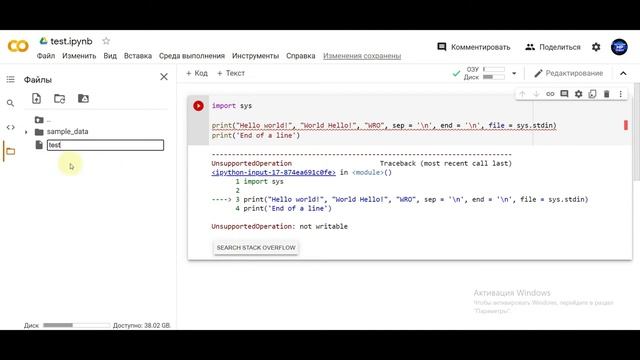
Task: Open Colab settings gear
Action: (x=596, y=47)
